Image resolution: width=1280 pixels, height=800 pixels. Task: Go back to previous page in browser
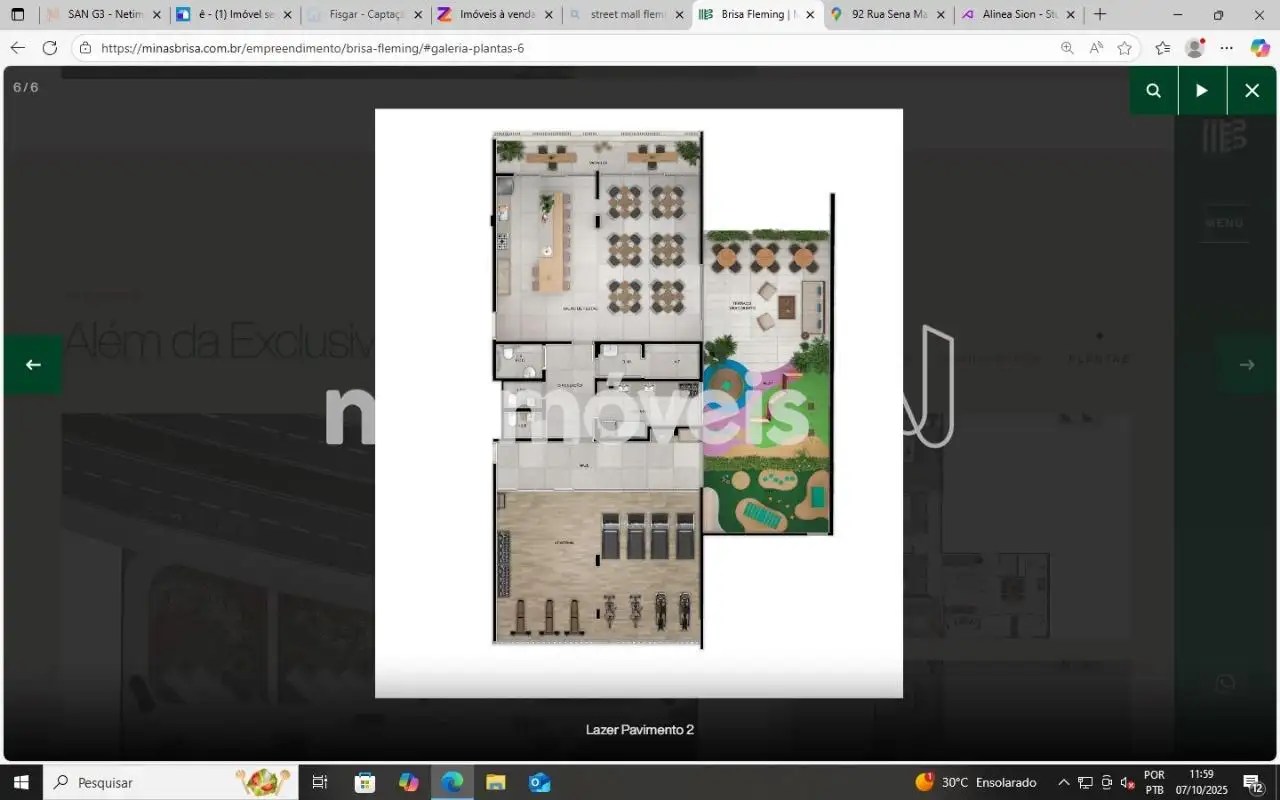click(17, 48)
